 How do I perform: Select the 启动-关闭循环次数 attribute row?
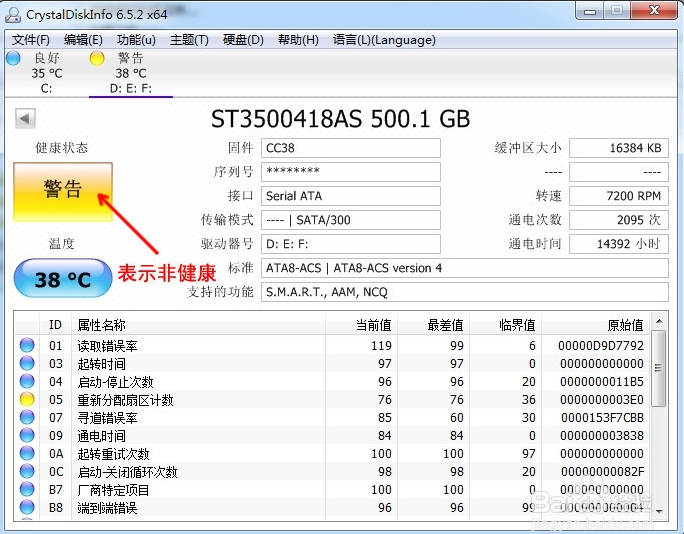pyautogui.click(x=332, y=472)
